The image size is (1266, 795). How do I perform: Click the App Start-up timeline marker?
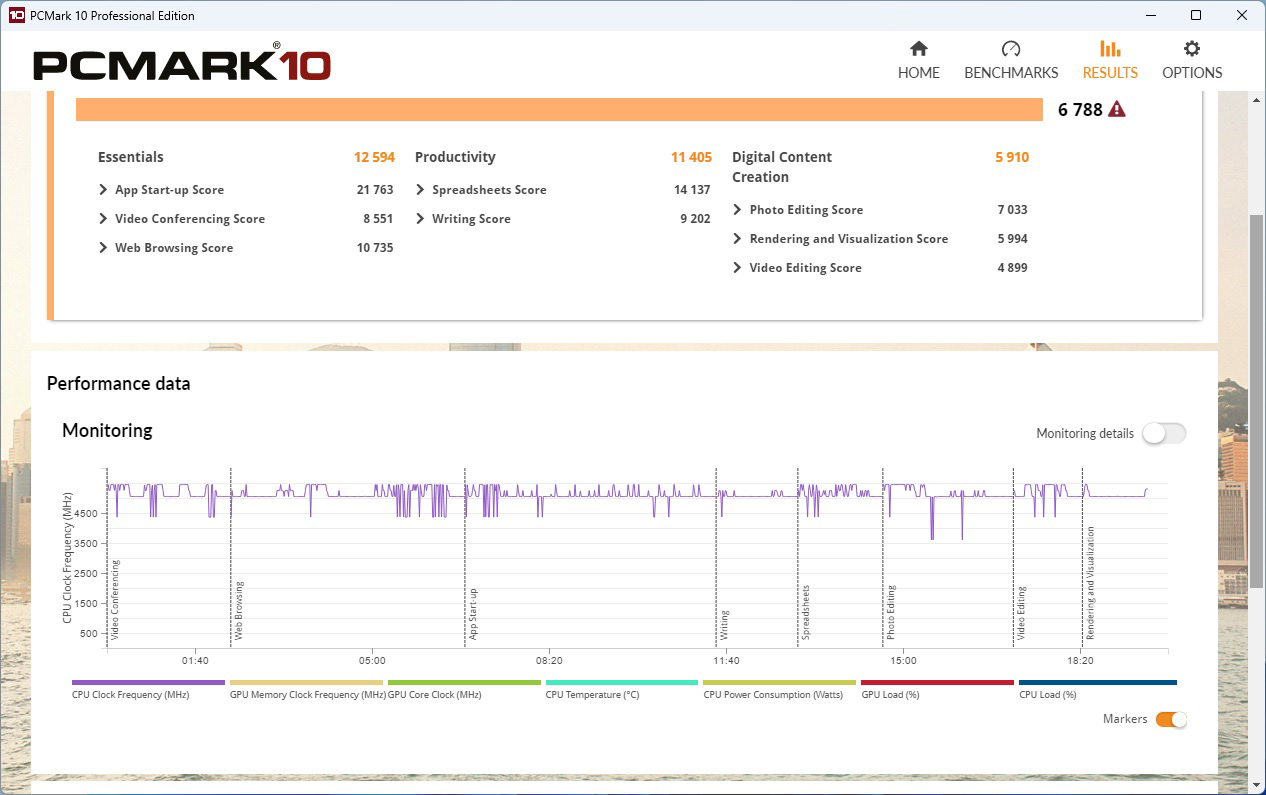coord(473,613)
